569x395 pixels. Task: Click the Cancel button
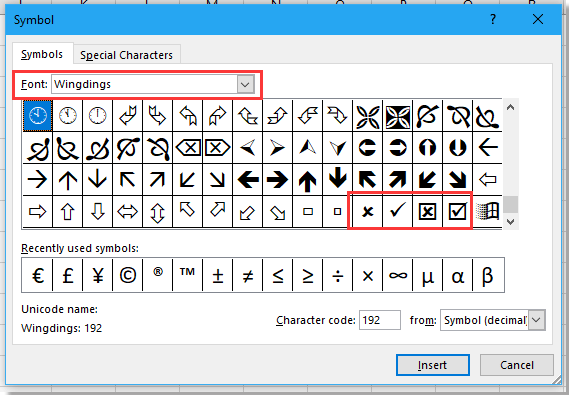(517, 365)
